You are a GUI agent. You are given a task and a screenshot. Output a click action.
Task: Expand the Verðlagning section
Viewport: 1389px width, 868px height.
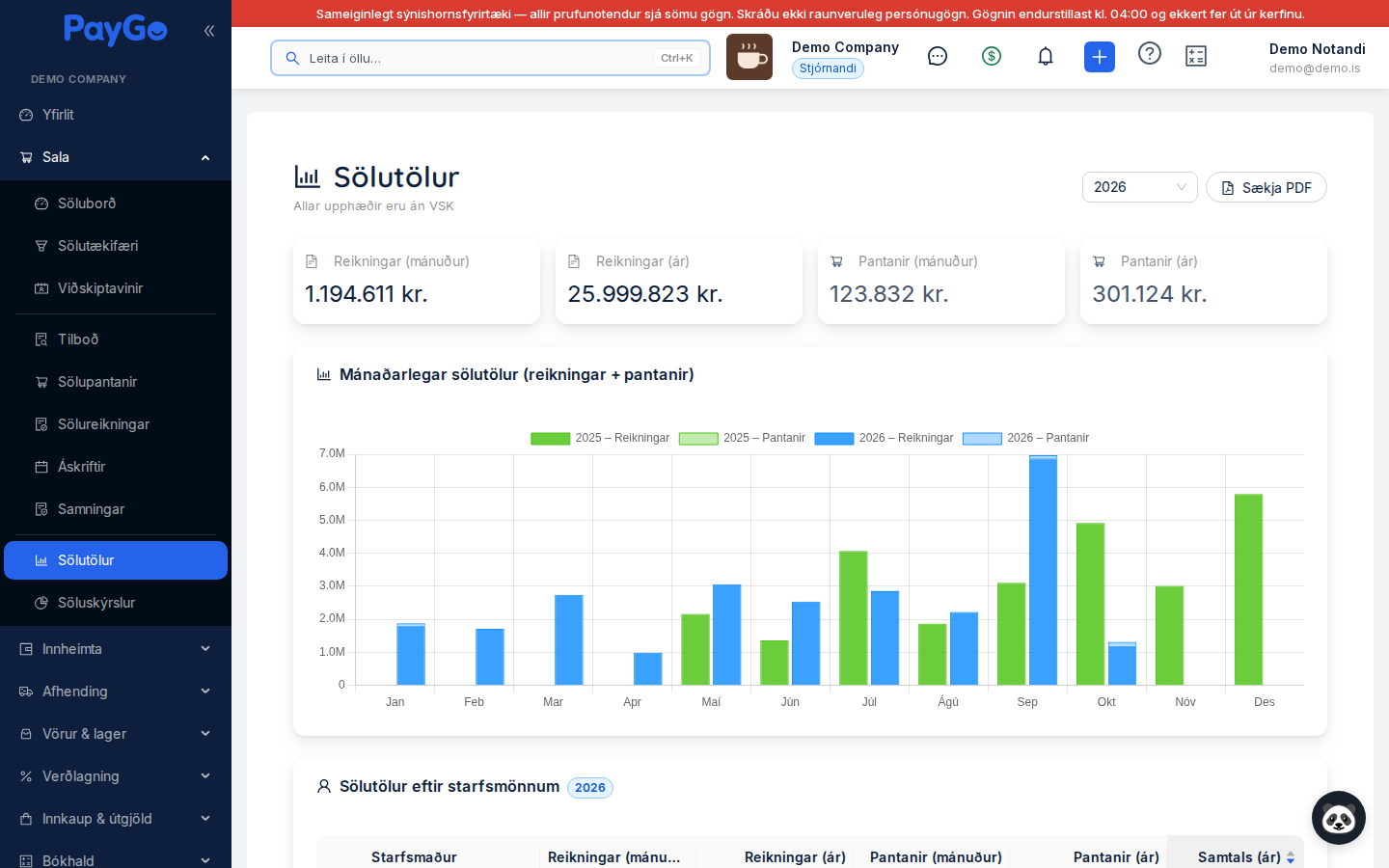pos(116,776)
